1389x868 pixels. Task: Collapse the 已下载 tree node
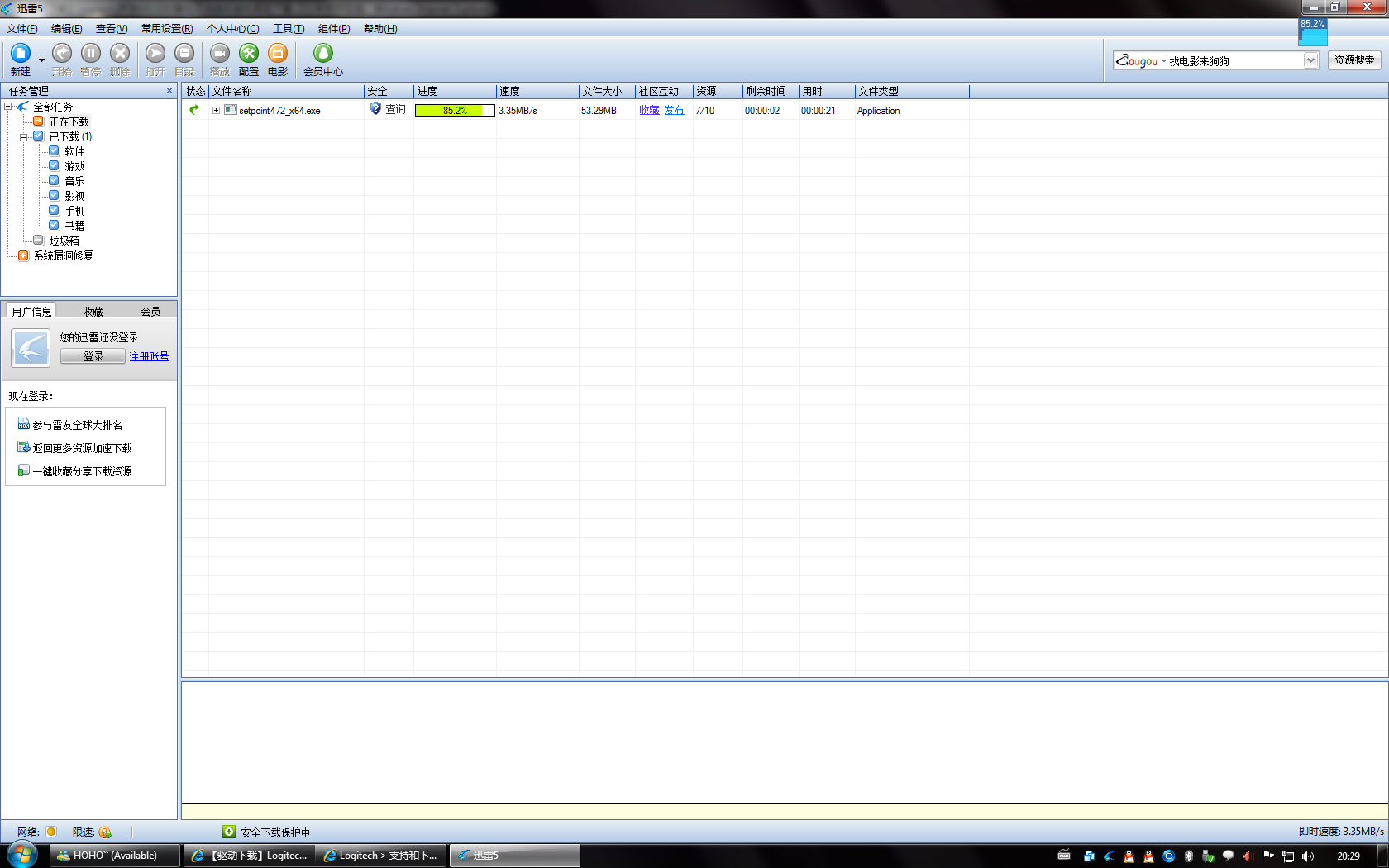coord(24,137)
